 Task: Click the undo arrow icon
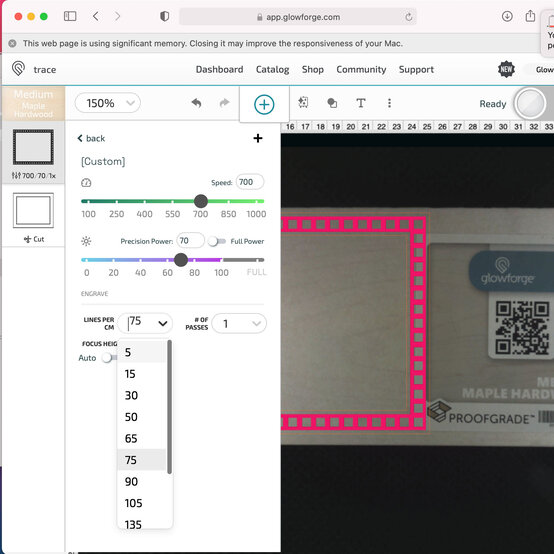[x=196, y=103]
